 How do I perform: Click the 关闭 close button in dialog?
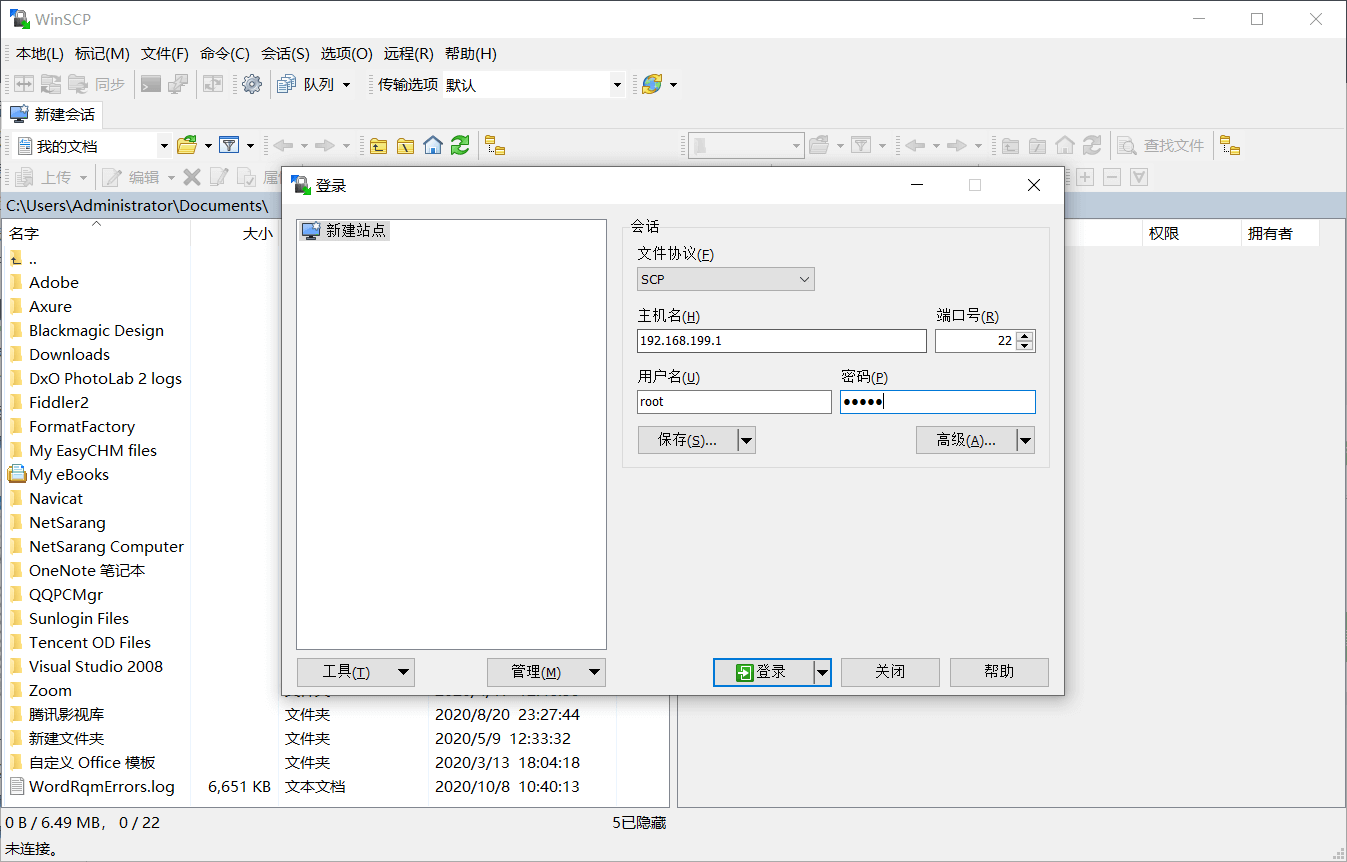890,672
